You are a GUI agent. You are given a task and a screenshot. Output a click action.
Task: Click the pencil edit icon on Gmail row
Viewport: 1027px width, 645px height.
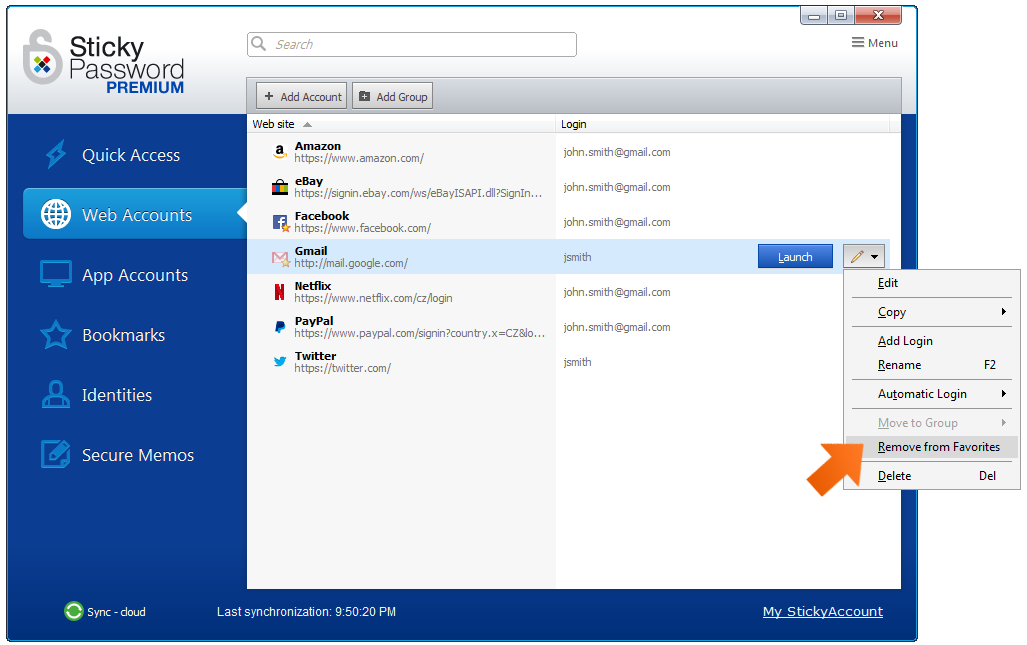(x=857, y=257)
